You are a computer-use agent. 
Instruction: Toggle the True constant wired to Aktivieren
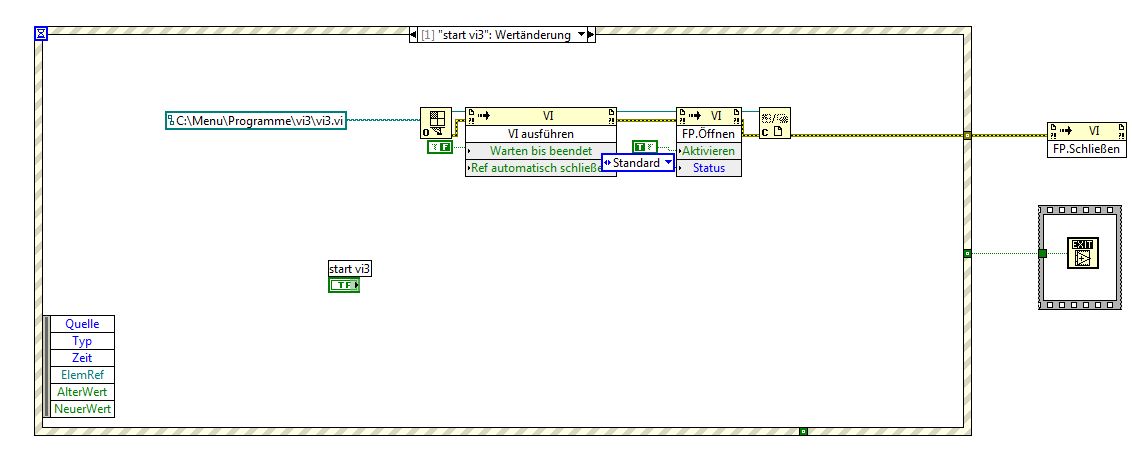(644, 147)
